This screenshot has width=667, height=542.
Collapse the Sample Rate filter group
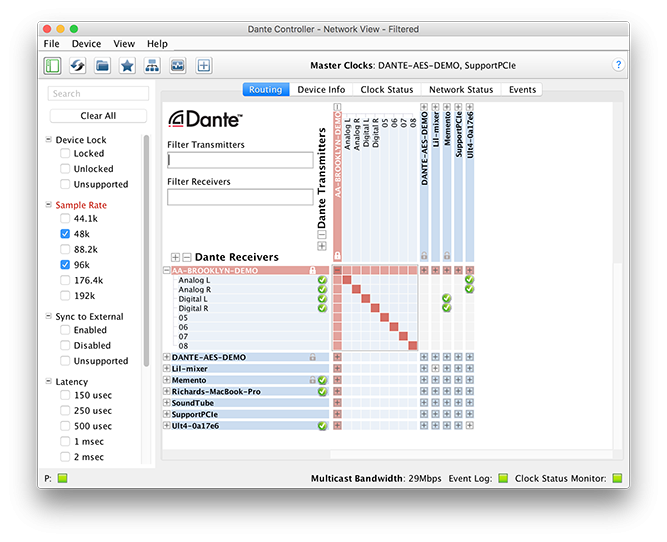(x=49, y=205)
